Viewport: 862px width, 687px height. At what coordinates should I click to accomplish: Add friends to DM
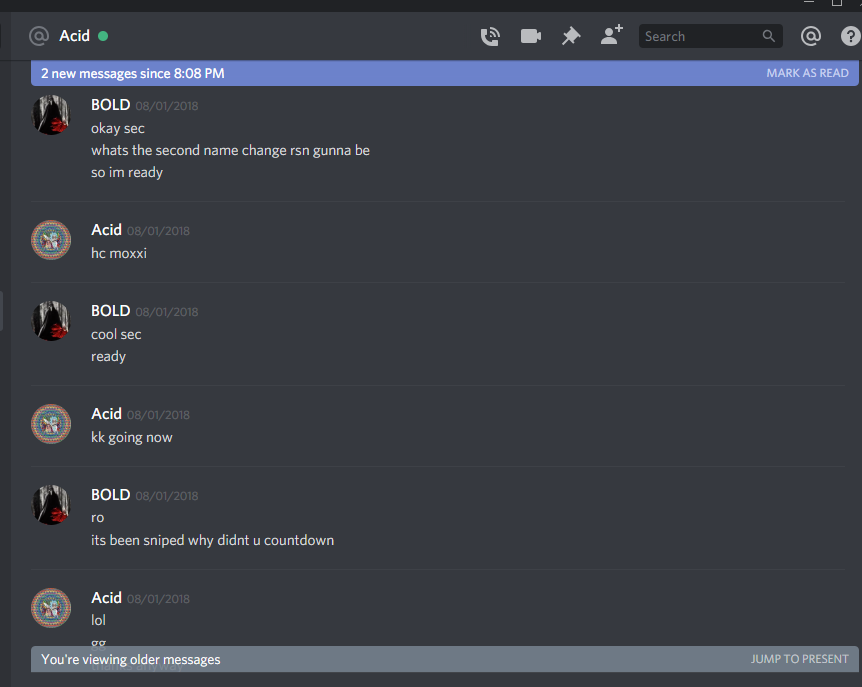(x=611, y=35)
